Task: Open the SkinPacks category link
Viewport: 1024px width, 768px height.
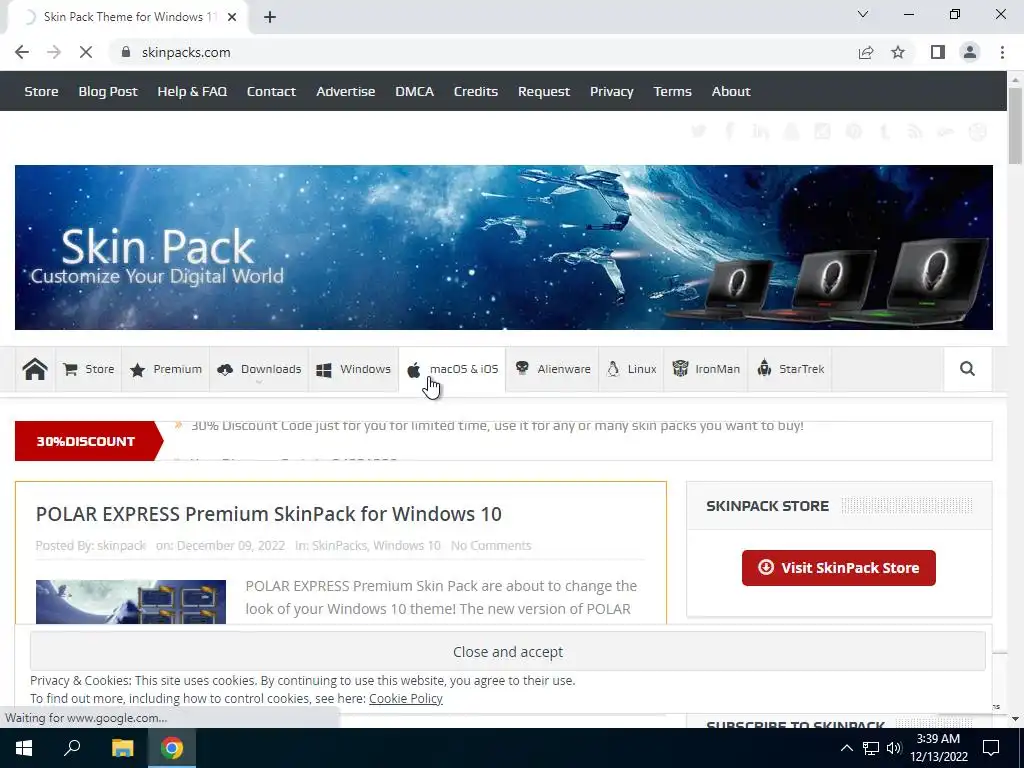Action: point(340,545)
